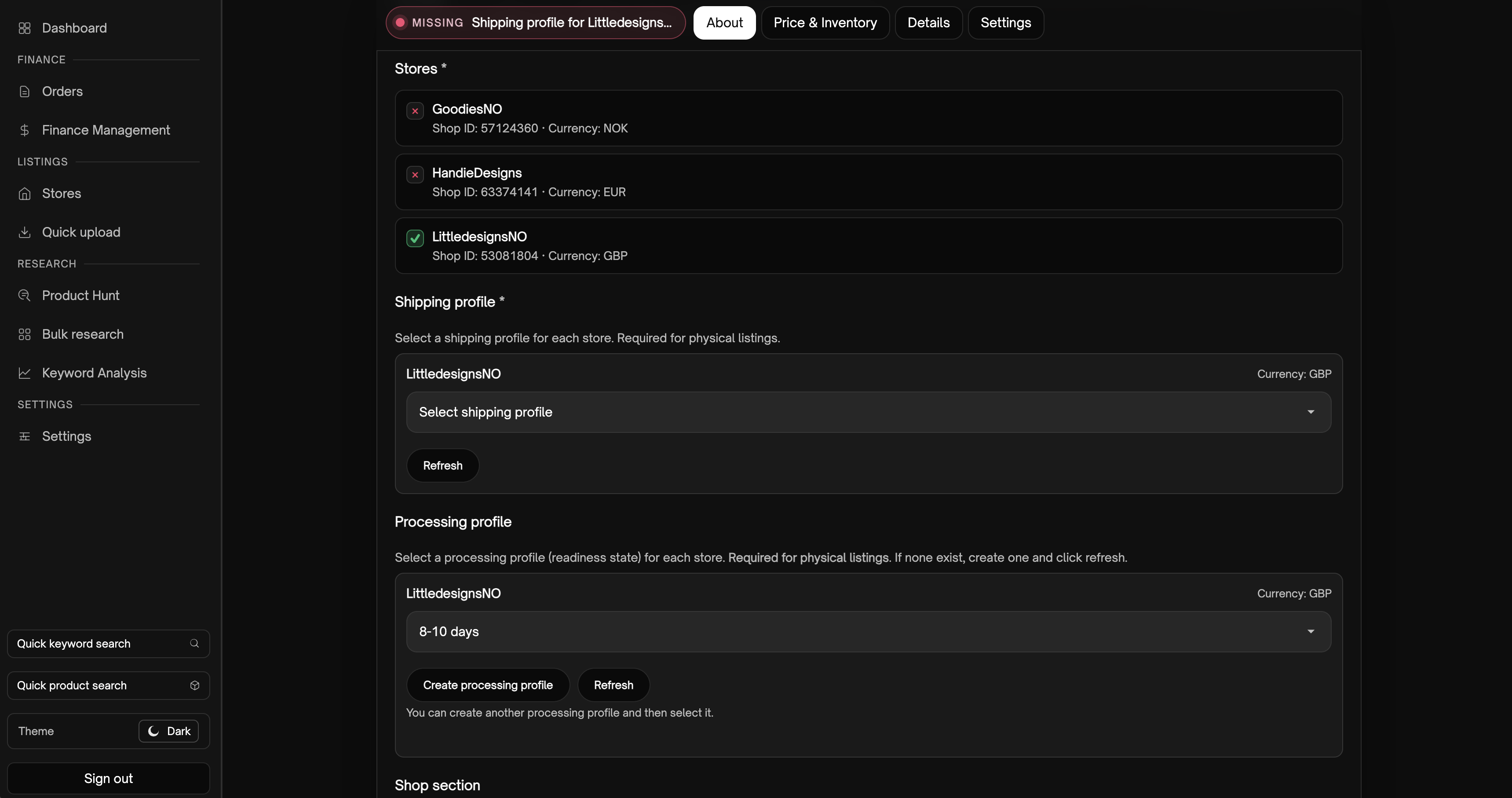Screen dimensions: 1512x798
Task: Uncheck the LittledesignsNO store checkbox
Action: click(x=415, y=238)
